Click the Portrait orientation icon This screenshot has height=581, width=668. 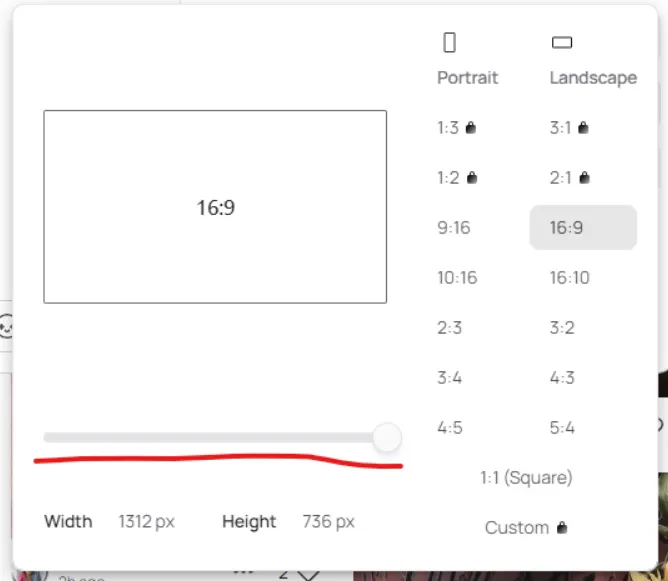click(x=450, y=42)
